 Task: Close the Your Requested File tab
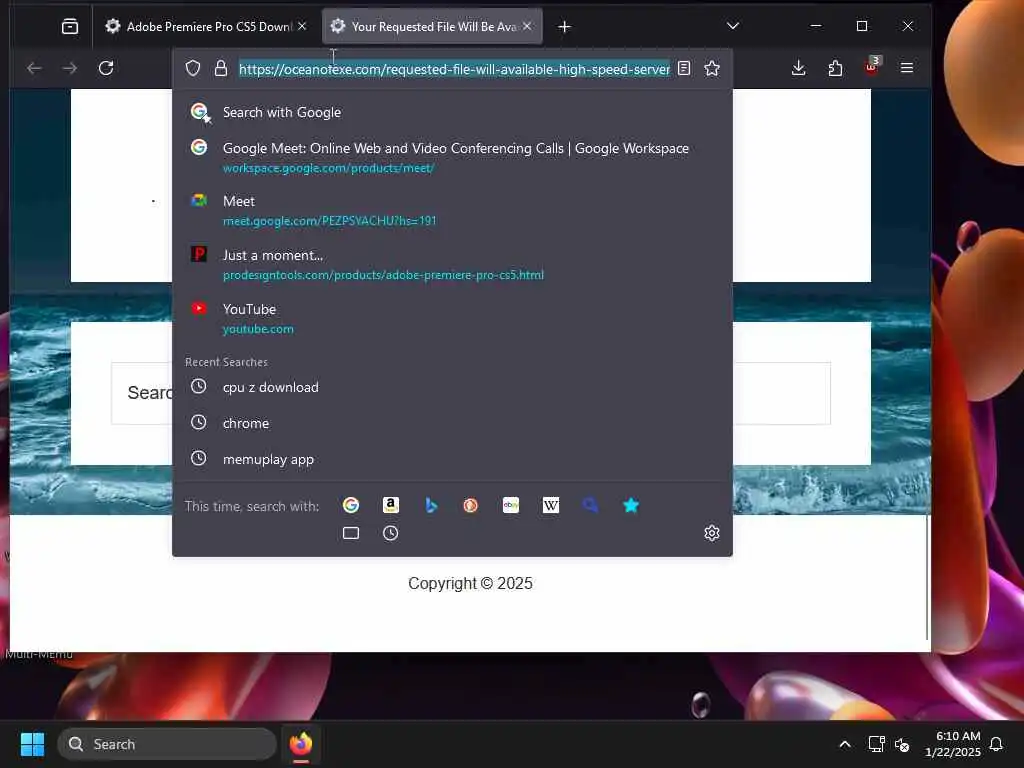(527, 27)
